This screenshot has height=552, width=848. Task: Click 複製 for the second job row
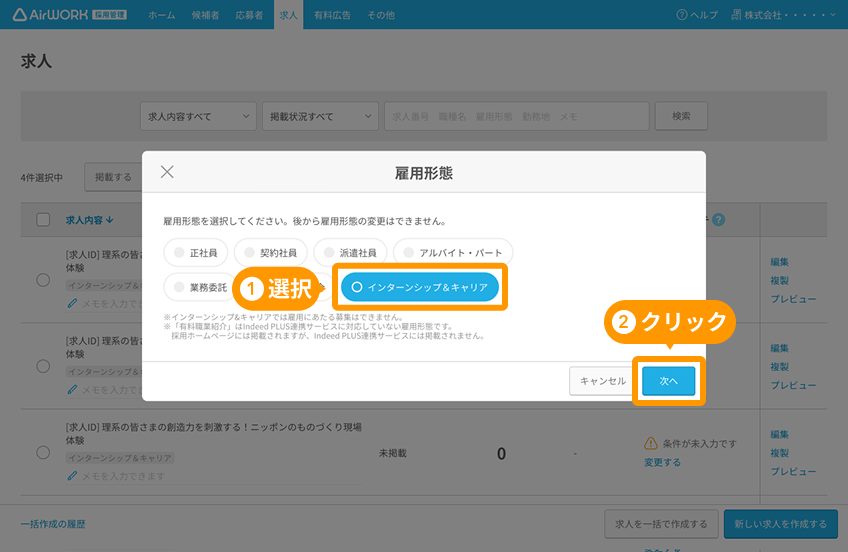coord(779,367)
